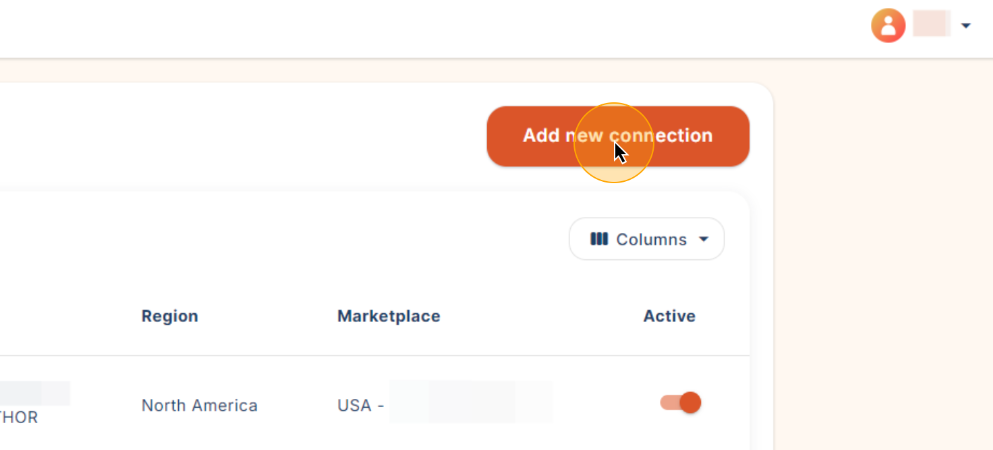This screenshot has height=450, width=993.
Task: Sort by the Region column header
Action: point(170,316)
